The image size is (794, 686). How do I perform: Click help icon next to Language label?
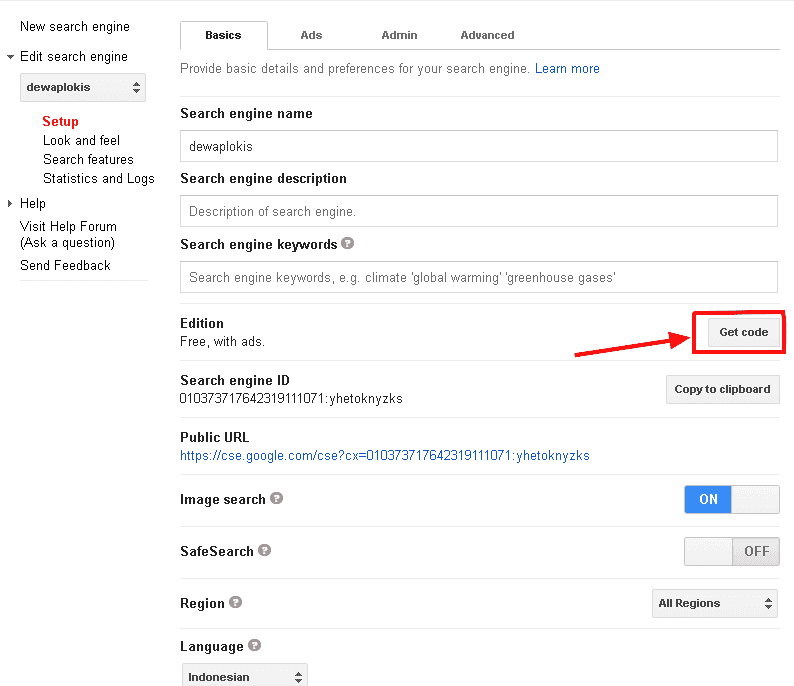(x=254, y=645)
